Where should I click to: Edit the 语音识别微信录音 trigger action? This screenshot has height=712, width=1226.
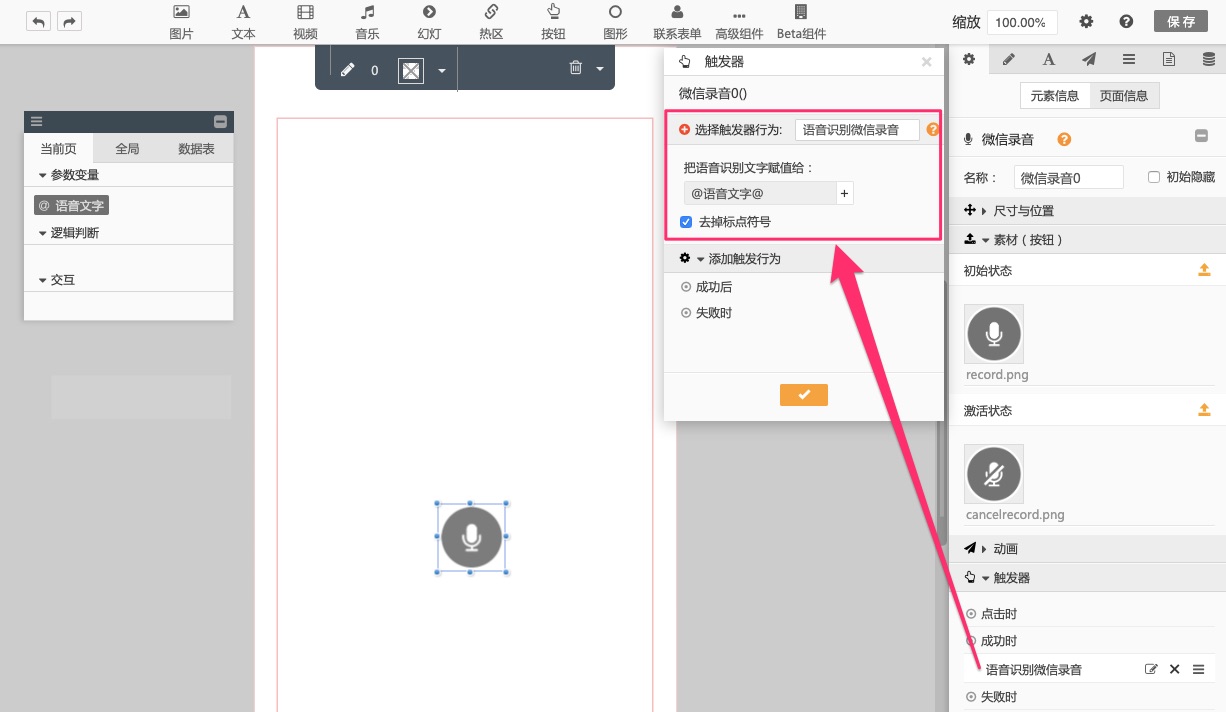point(1151,669)
